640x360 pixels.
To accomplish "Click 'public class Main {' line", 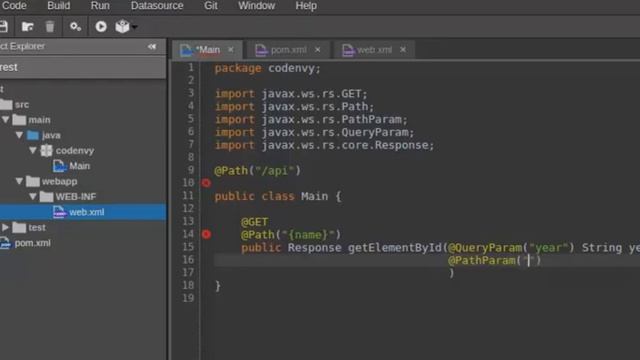I will point(278,196).
